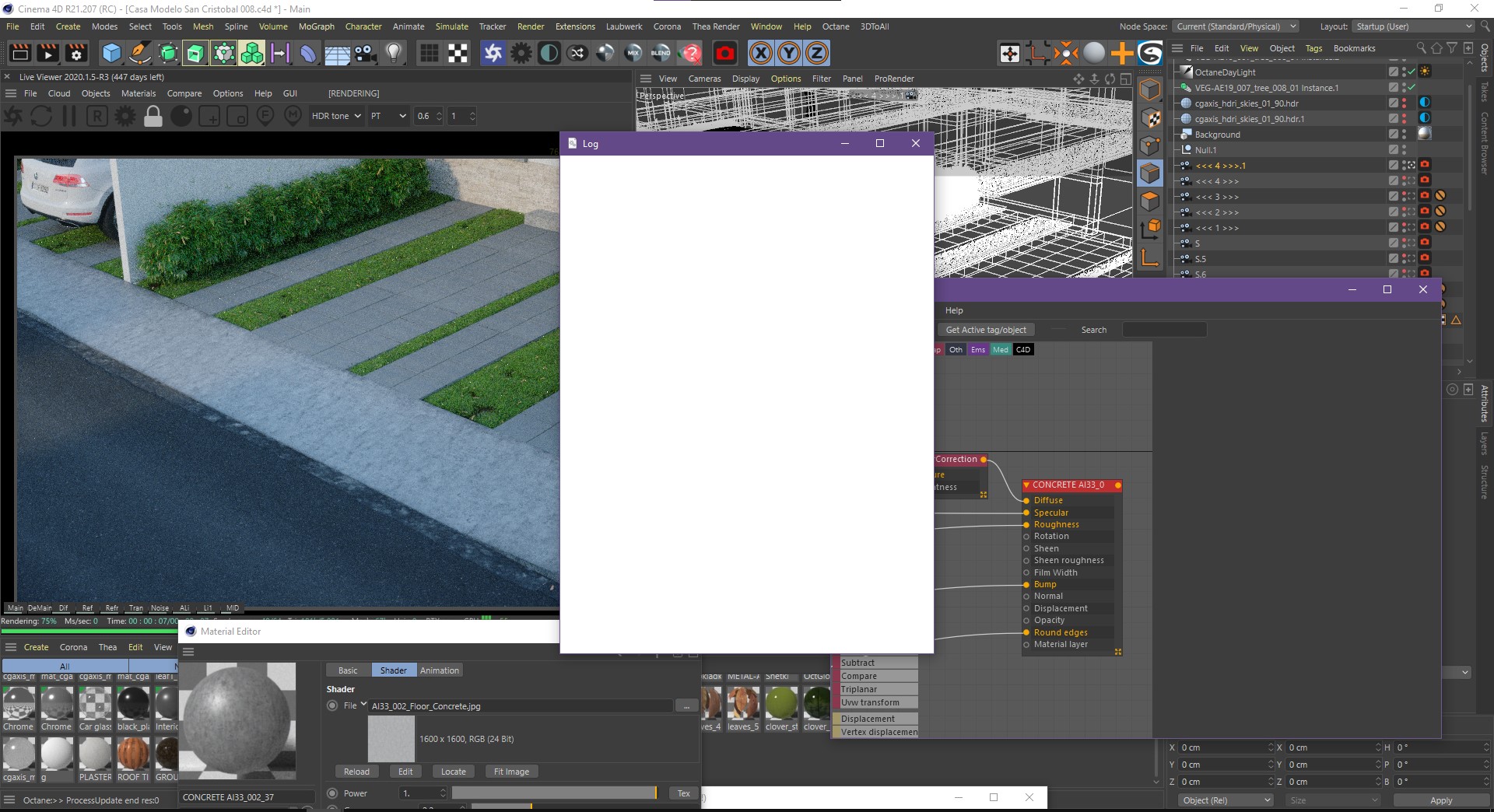Image resolution: width=1494 pixels, height=812 pixels.
Task: Open the Size dropdown in Coordinates
Action: (x=1333, y=800)
